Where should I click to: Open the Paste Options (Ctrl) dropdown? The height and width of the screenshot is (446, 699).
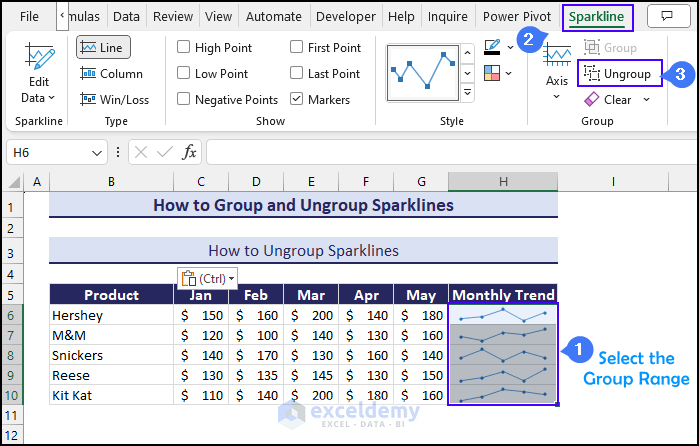coord(207,278)
